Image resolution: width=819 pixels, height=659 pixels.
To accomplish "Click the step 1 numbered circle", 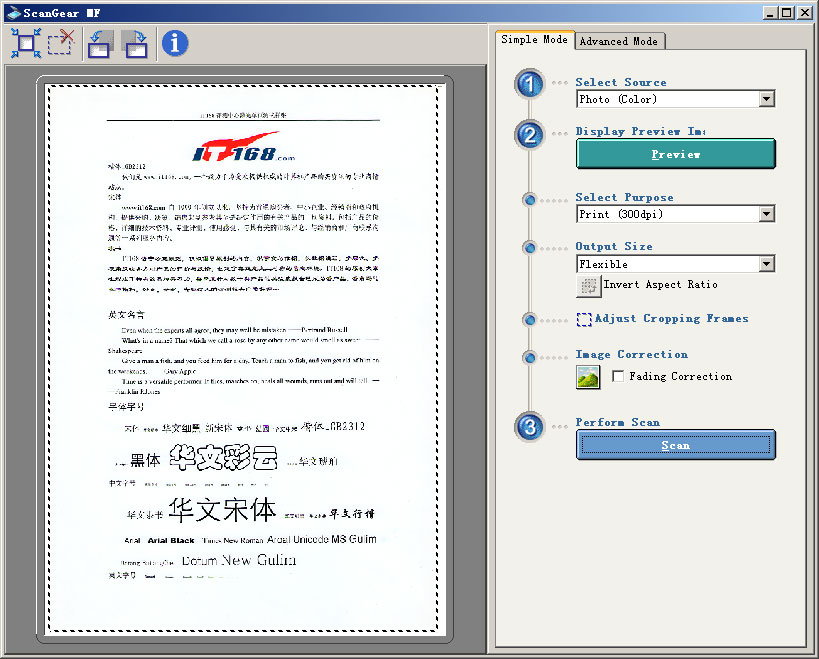I will (529, 84).
